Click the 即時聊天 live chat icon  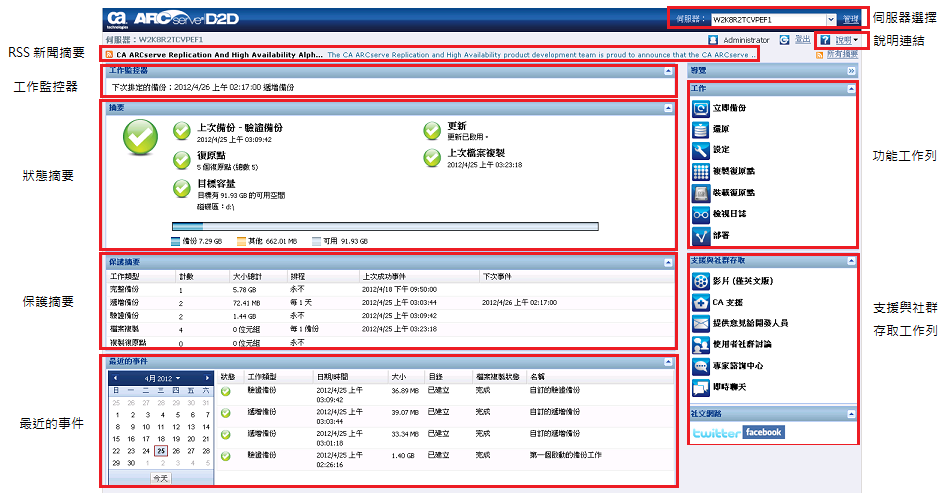click(x=700, y=387)
